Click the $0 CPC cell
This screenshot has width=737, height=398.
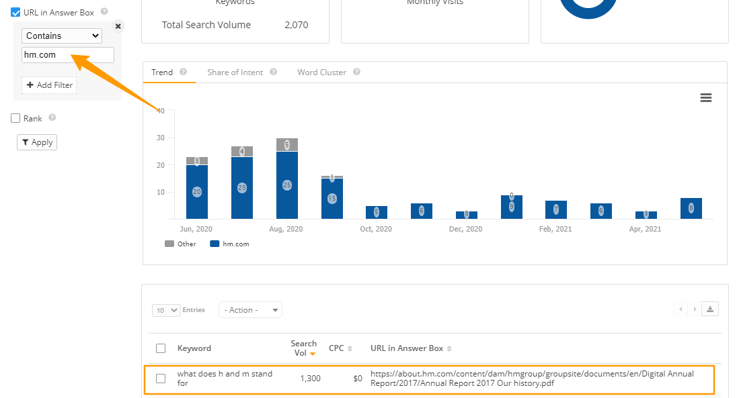358,378
